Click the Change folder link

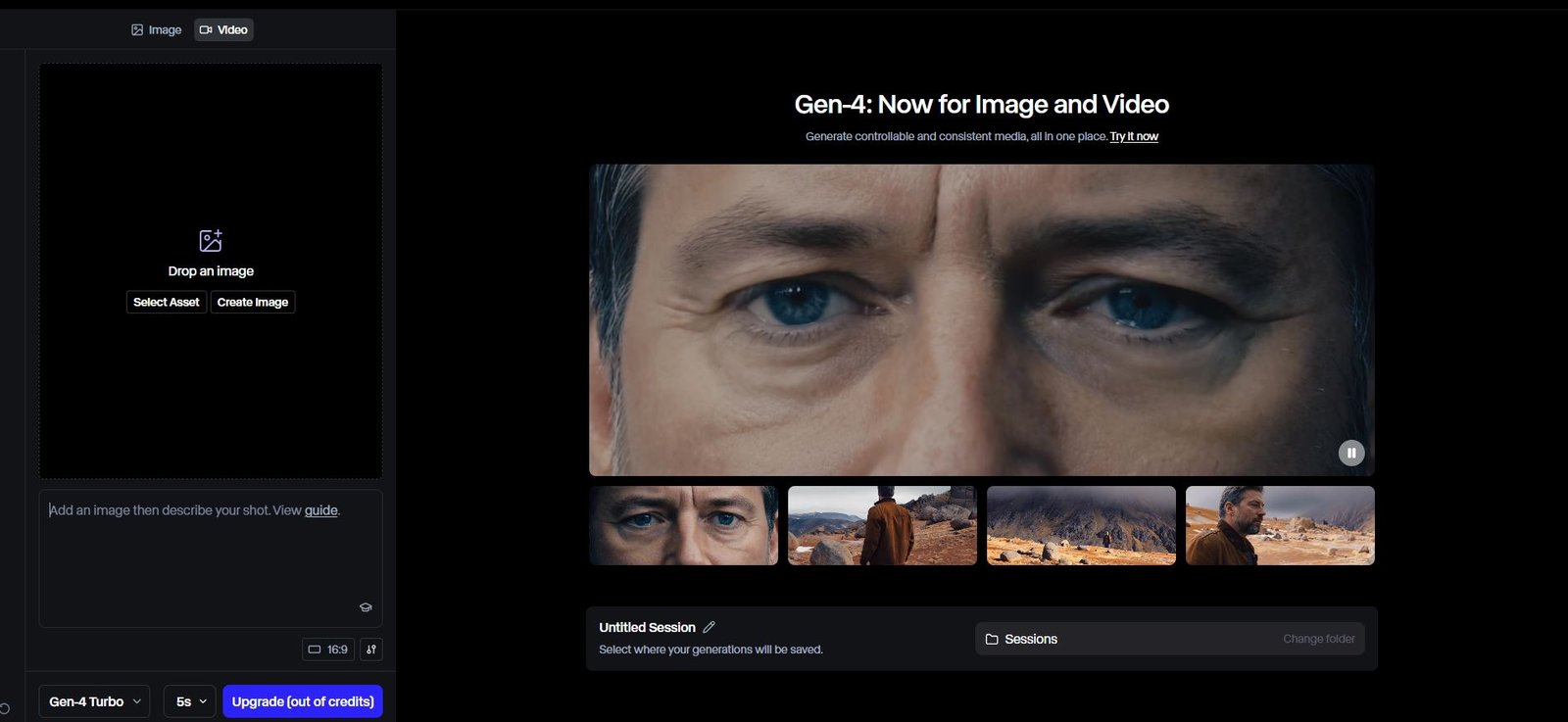coord(1319,639)
